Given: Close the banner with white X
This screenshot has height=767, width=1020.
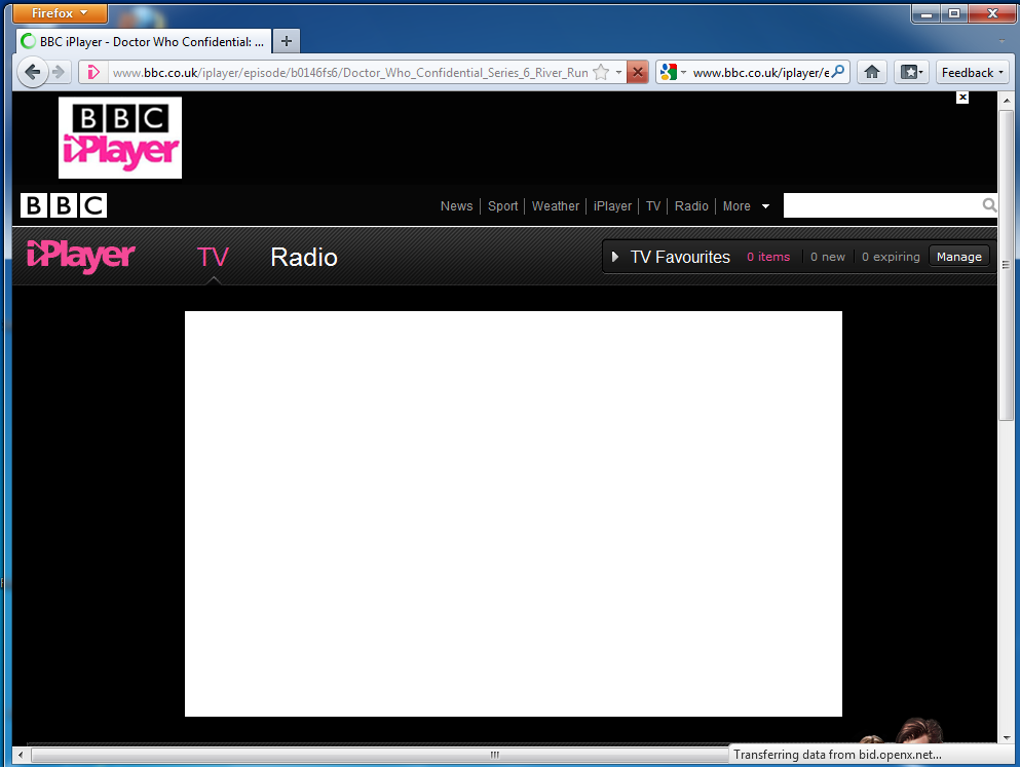Looking at the screenshot, I should [962, 98].
